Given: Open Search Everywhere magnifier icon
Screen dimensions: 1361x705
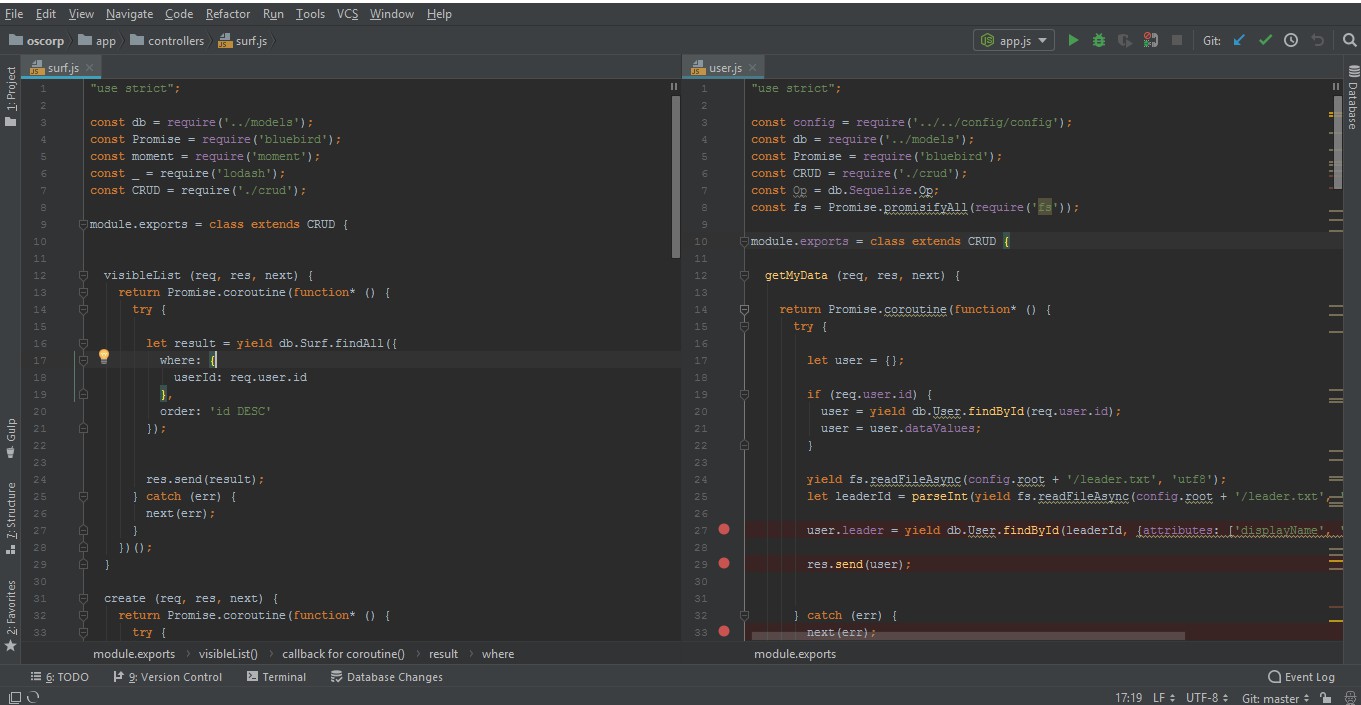Looking at the screenshot, I should click(x=1349, y=41).
